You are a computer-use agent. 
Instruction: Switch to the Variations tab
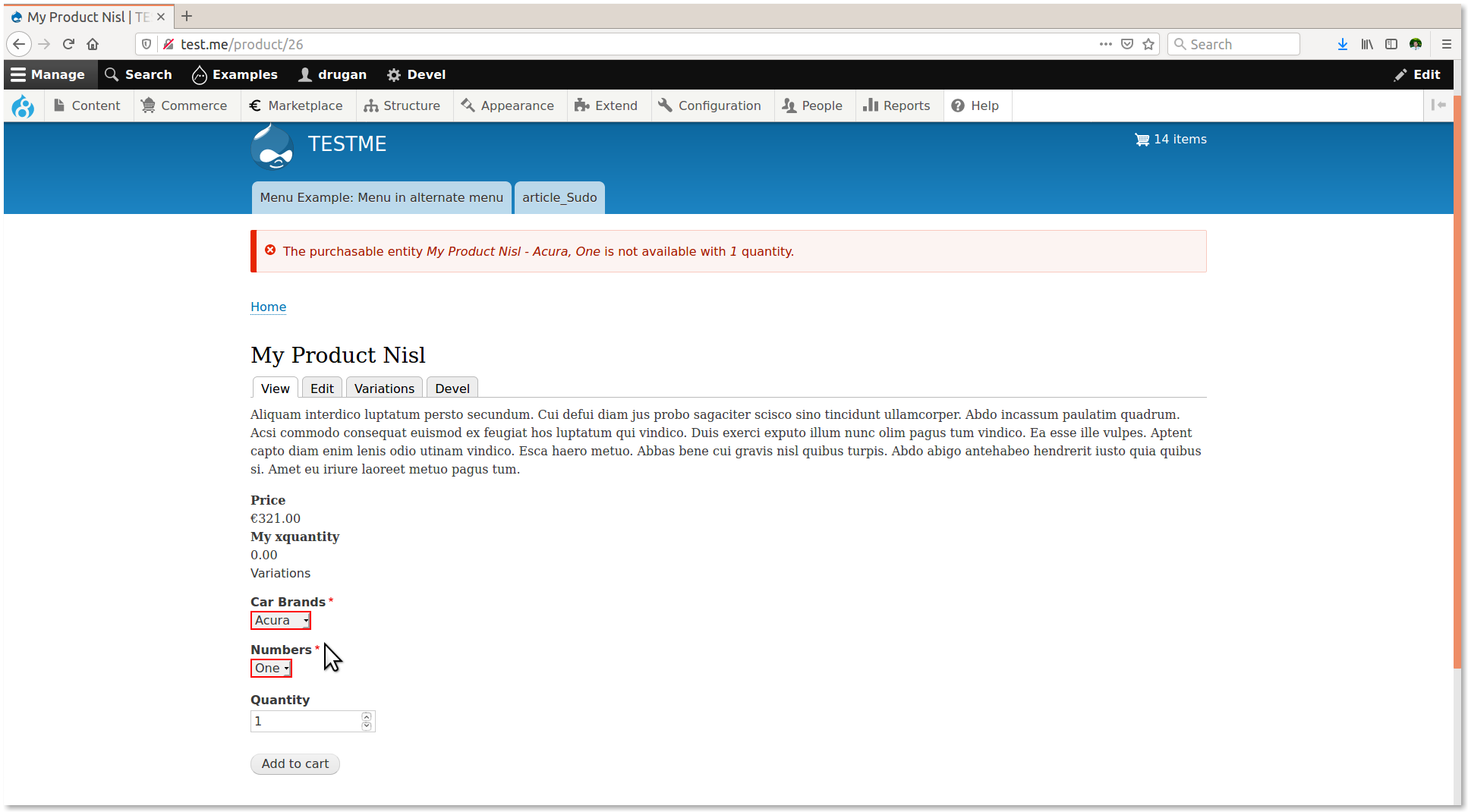tap(383, 388)
